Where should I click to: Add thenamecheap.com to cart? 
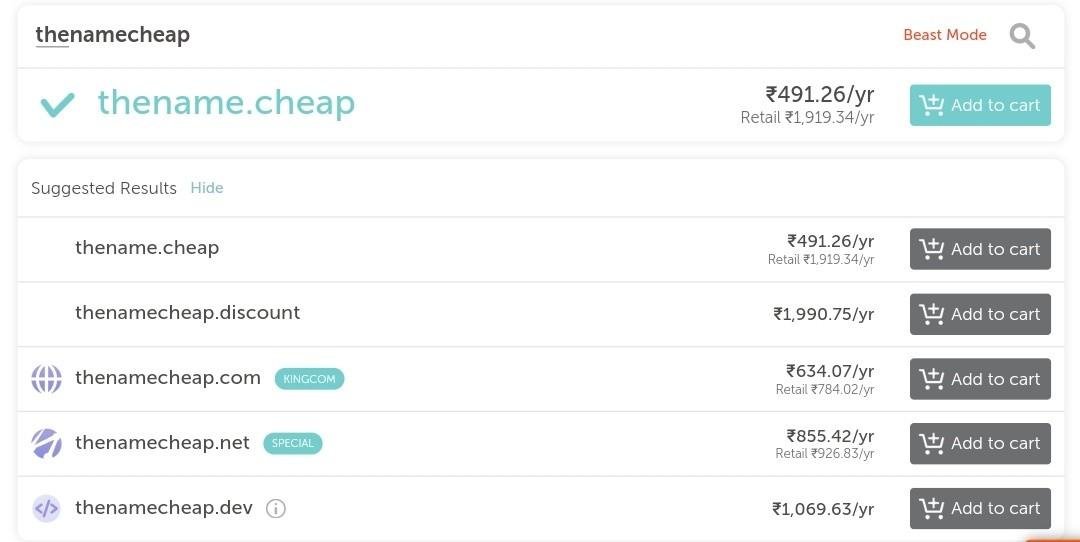(x=980, y=379)
